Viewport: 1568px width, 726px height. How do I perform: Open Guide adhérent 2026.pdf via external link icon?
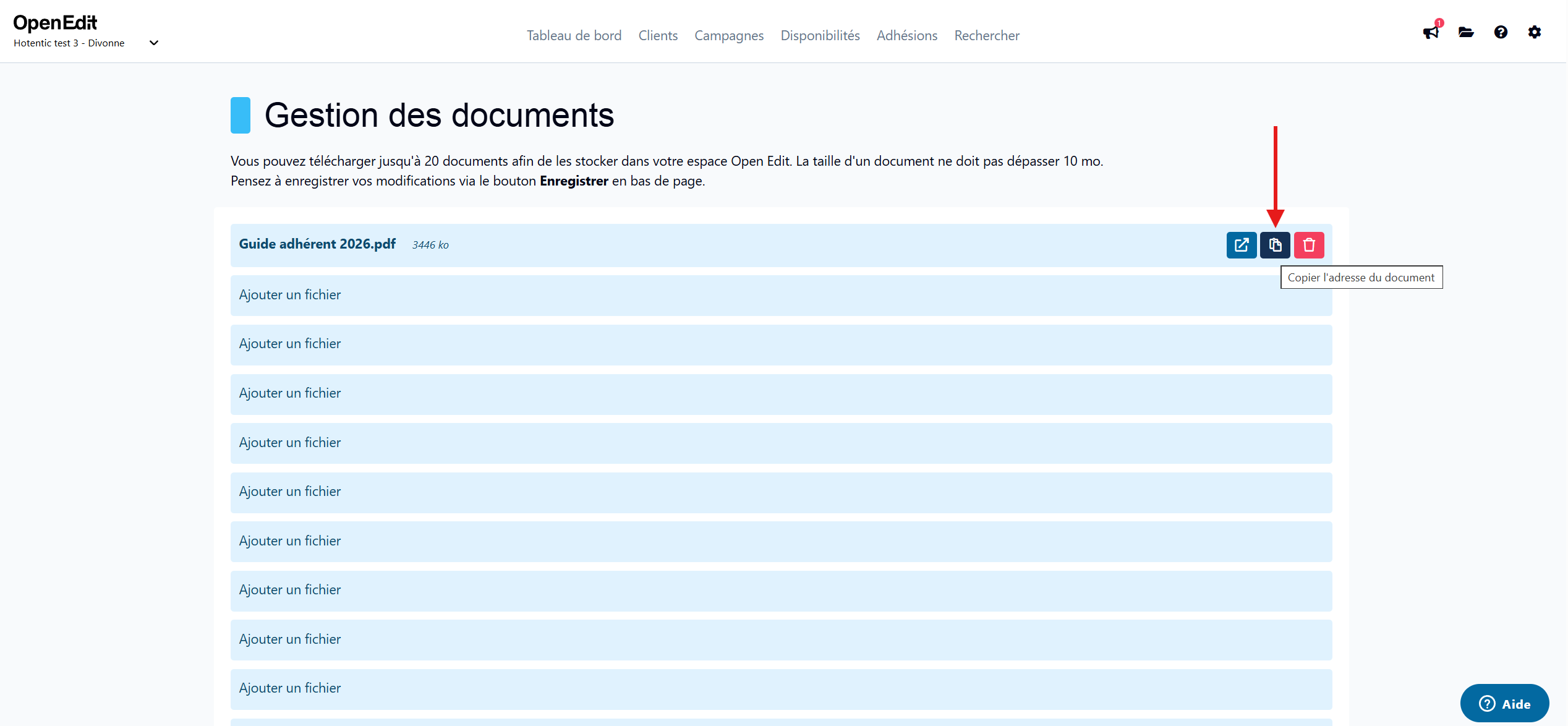tap(1242, 245)
